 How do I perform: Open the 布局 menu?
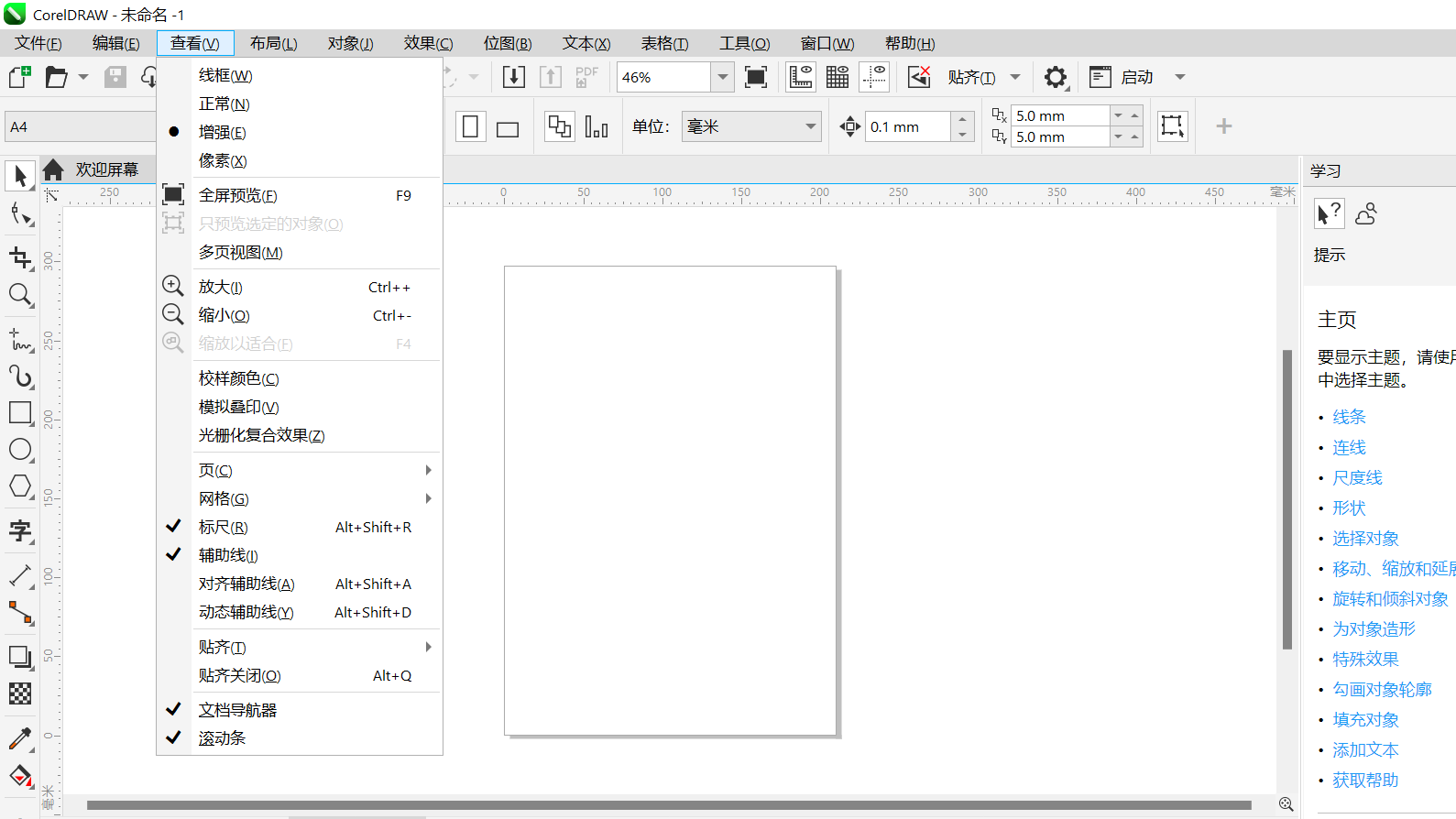coord(274,43)
